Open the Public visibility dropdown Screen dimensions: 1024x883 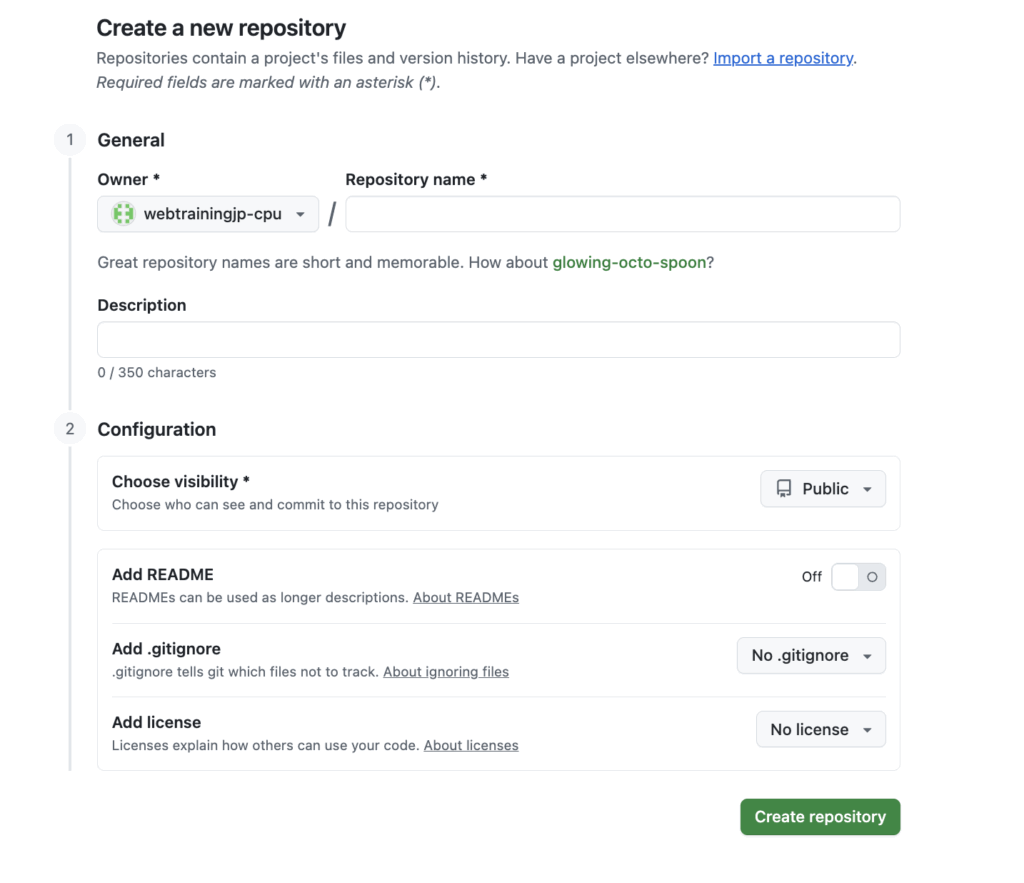[823, 489]
